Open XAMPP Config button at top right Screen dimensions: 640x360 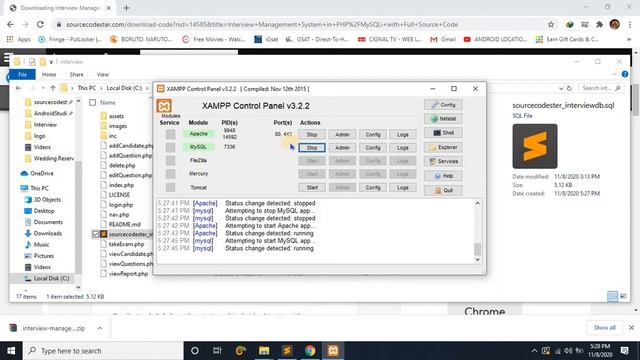click(x=443, y=105)
